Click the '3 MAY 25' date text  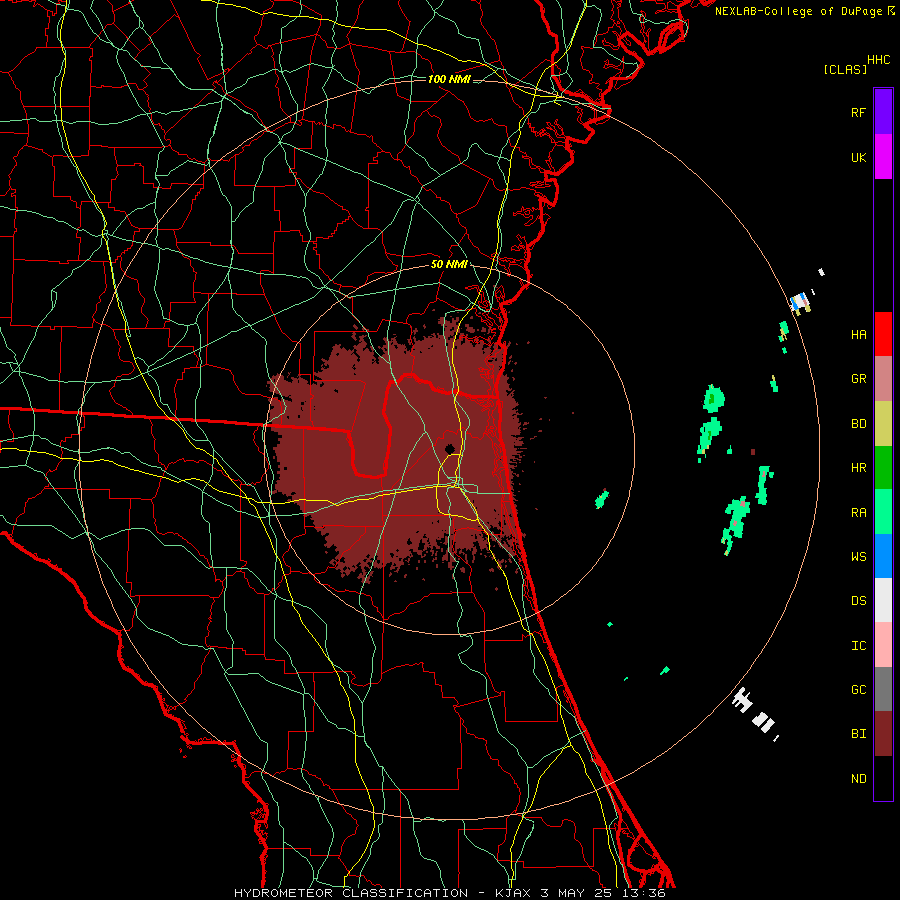[577, 893]
